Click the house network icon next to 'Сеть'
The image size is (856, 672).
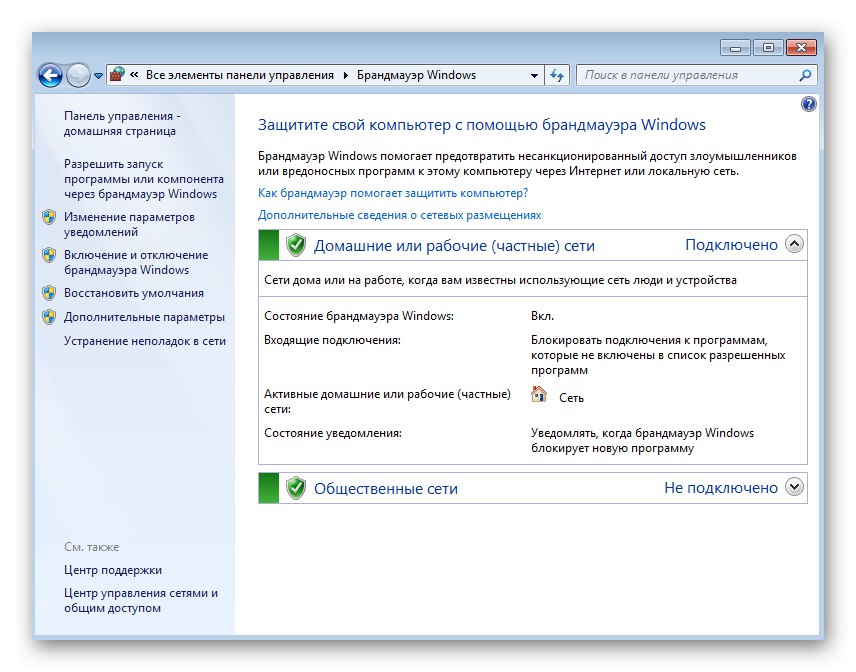tap(539, 394)
